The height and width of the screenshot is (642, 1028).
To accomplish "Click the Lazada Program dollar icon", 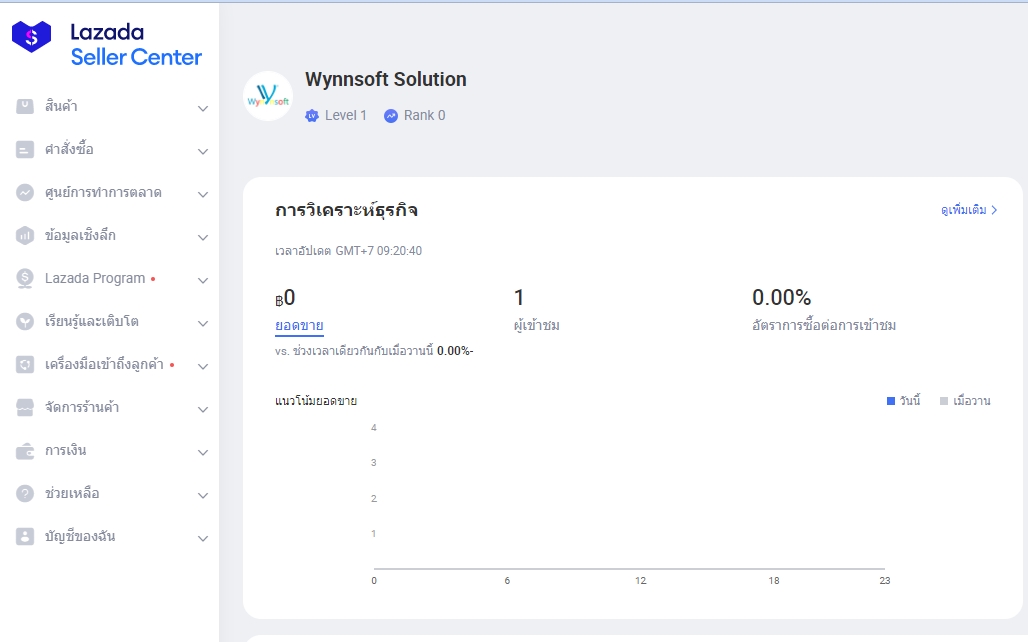I will (x=25, y=279).
